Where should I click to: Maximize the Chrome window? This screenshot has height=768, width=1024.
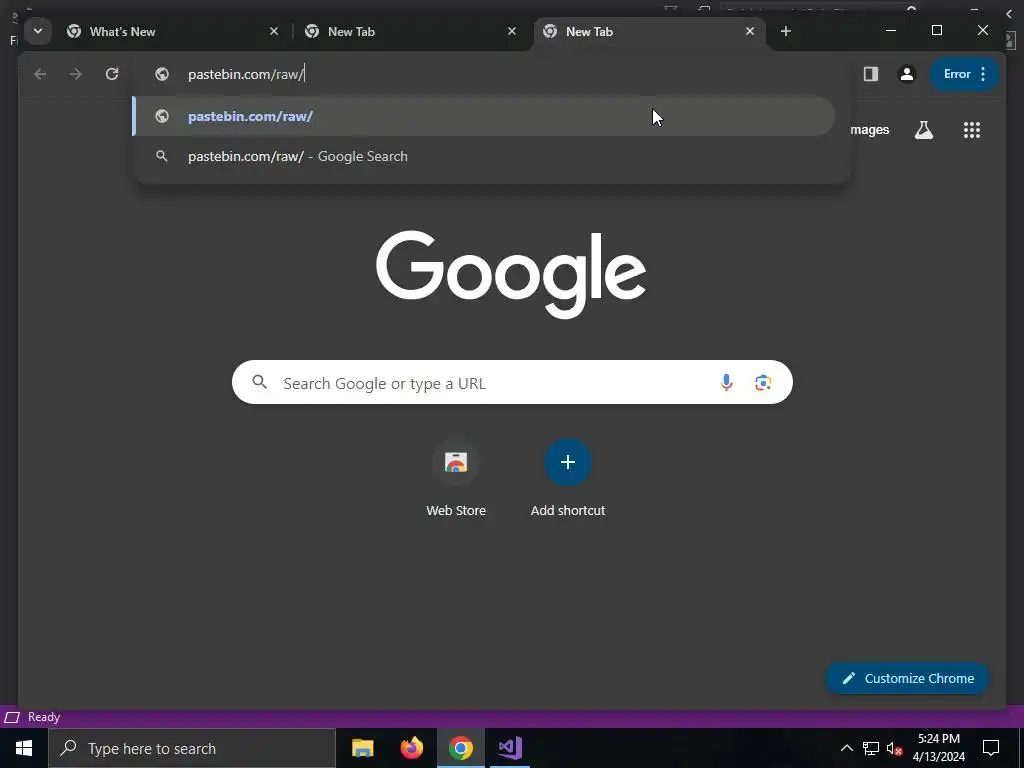point(936,31)
